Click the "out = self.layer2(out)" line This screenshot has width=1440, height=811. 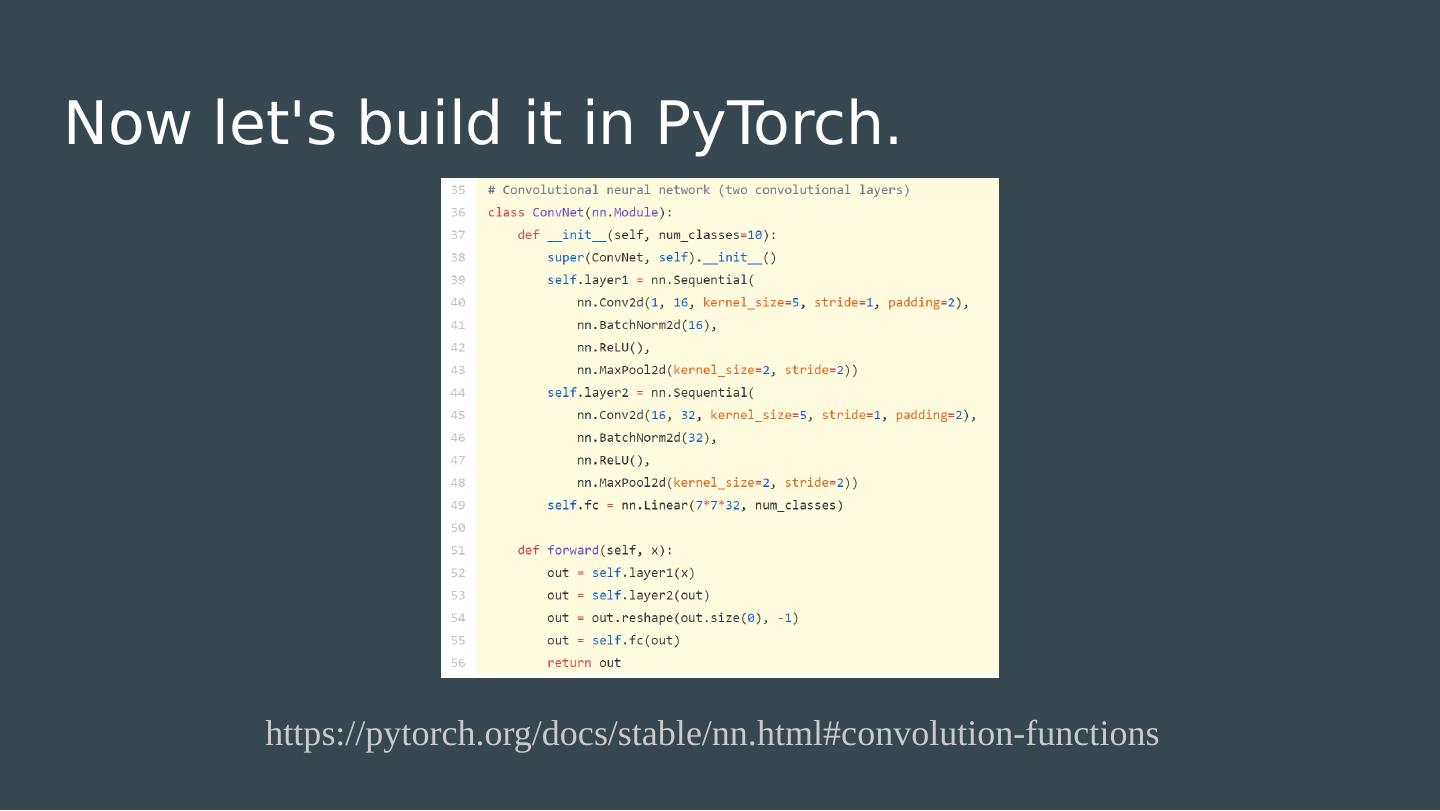pos(628,595)
